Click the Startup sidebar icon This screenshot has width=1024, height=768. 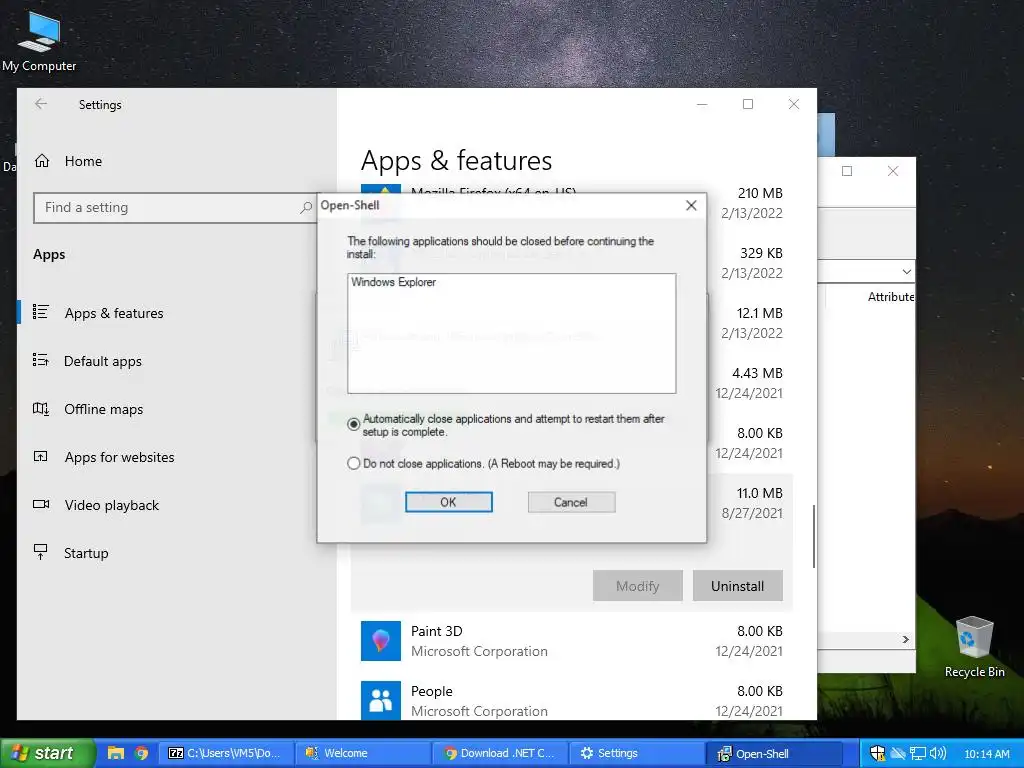[40, 552]
